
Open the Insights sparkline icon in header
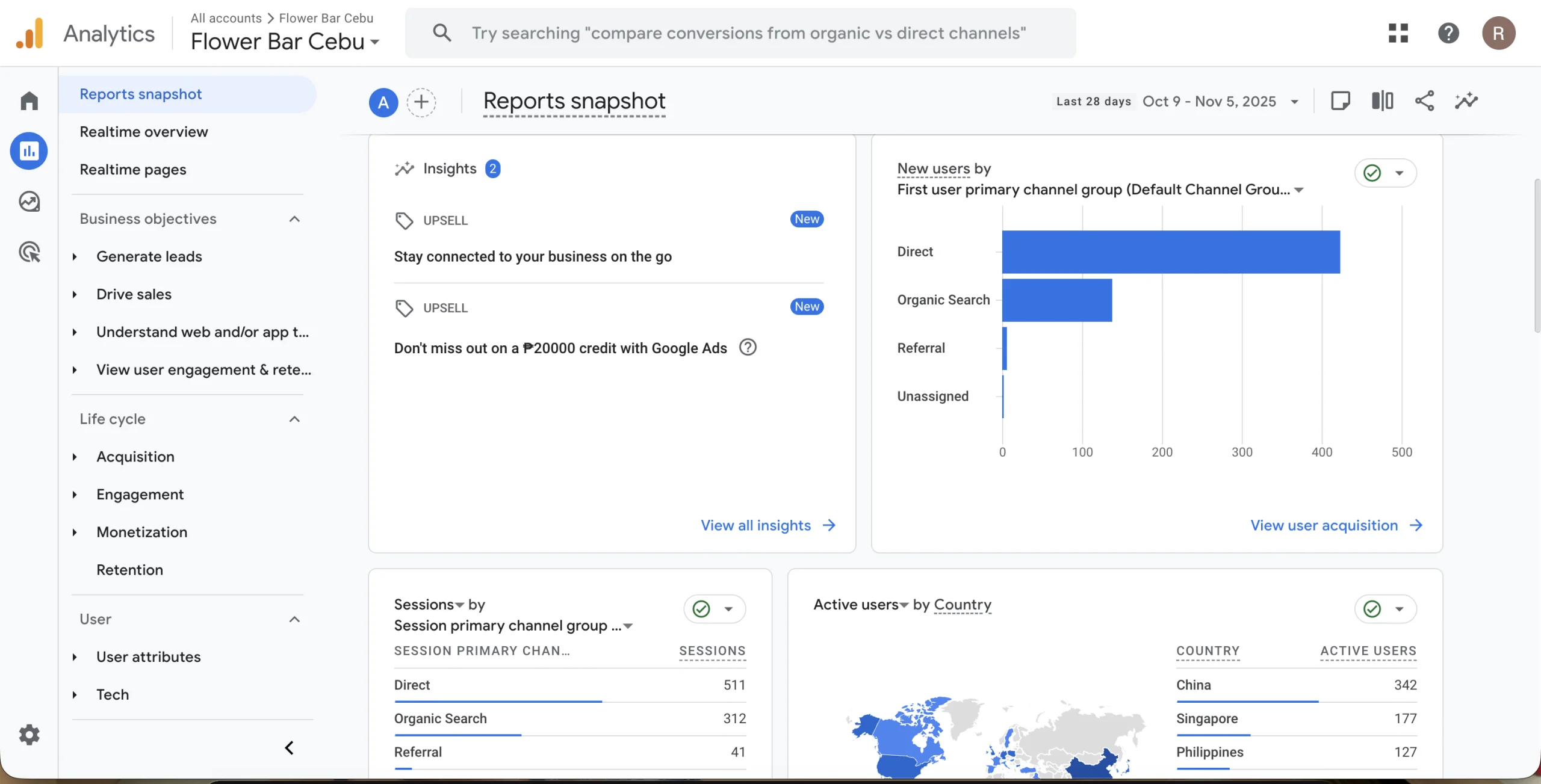1466,101
